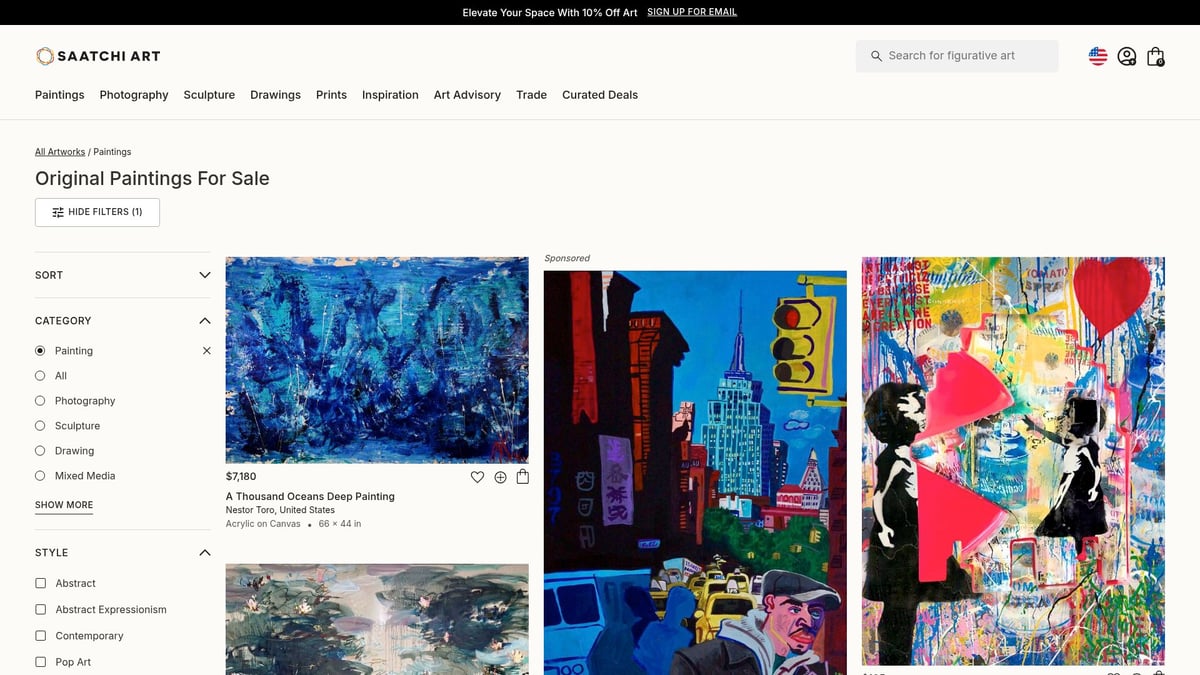1200x675 pixels.
Task: Expand the Sort section chevron
Action: click(205, 275)
